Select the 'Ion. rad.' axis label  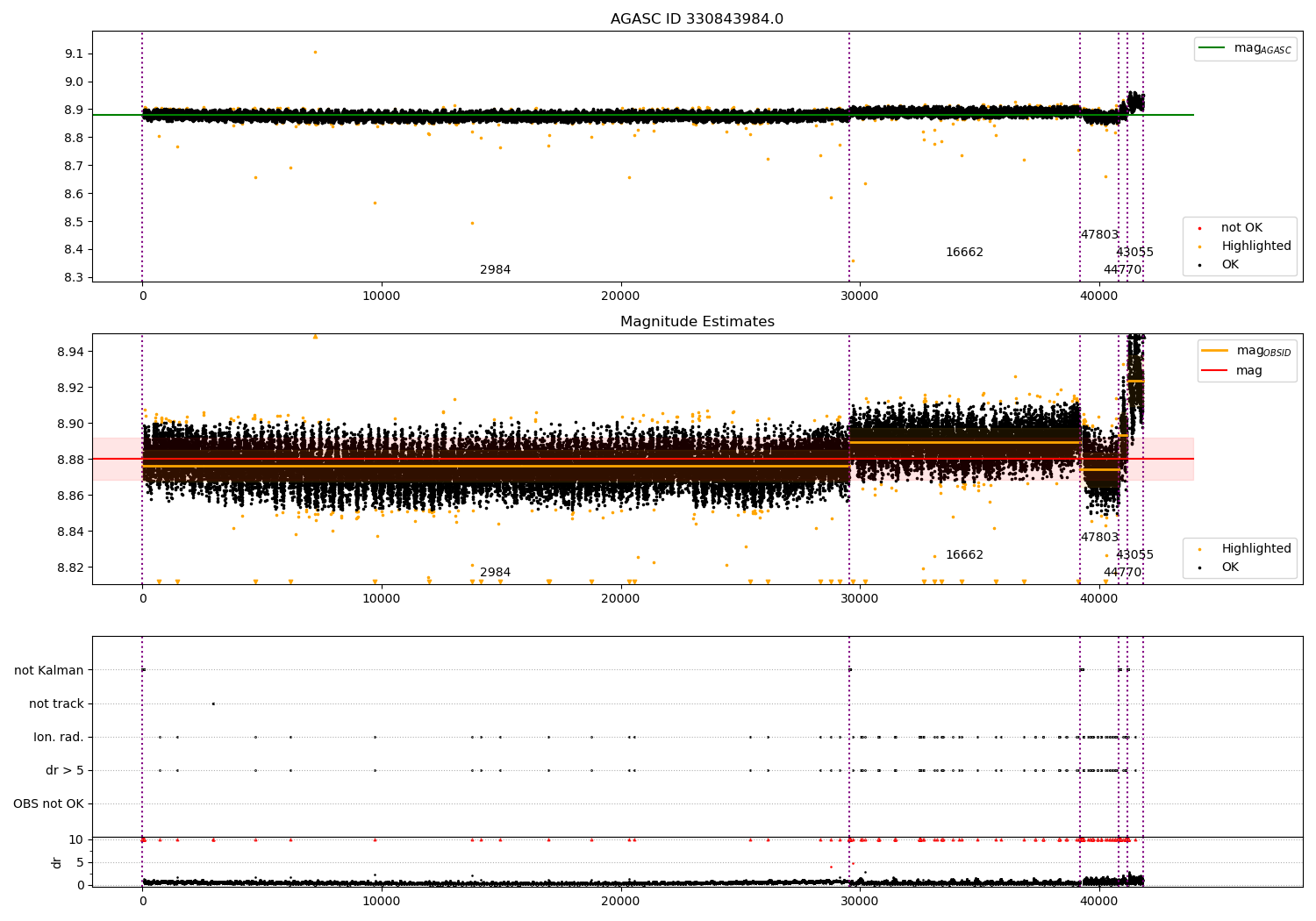tap(59, 738)
